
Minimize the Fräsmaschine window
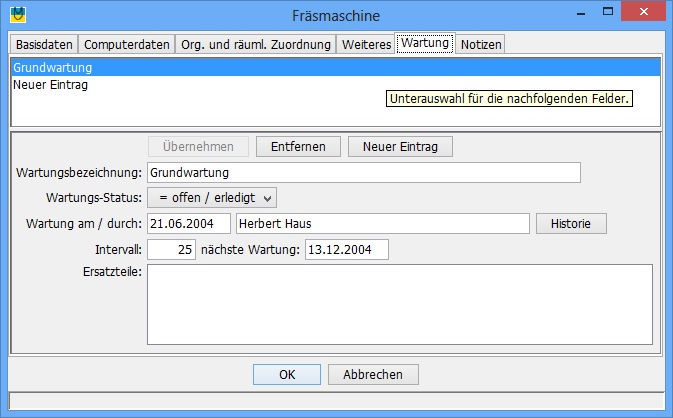[x=581, y=12]
